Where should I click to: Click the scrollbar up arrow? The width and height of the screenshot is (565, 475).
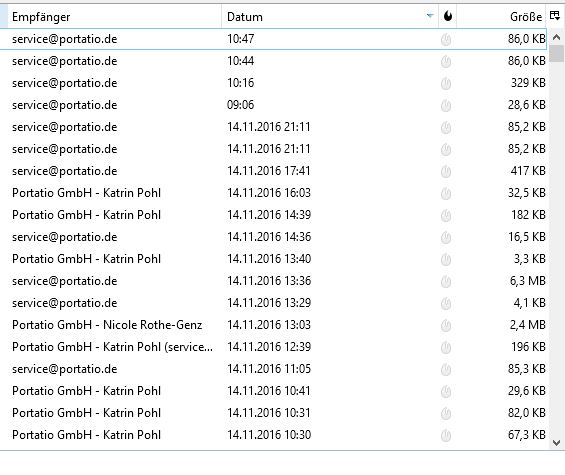pos(556,37)
